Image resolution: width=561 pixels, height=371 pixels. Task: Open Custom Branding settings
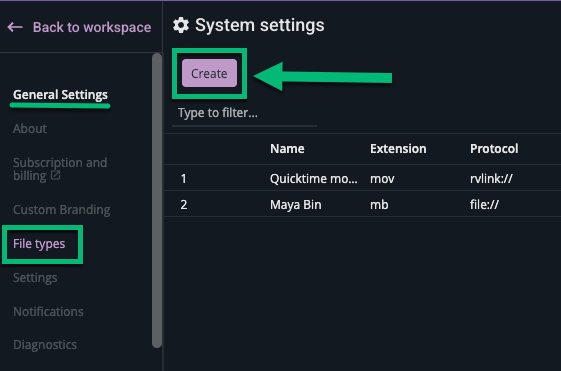point(62,209)
